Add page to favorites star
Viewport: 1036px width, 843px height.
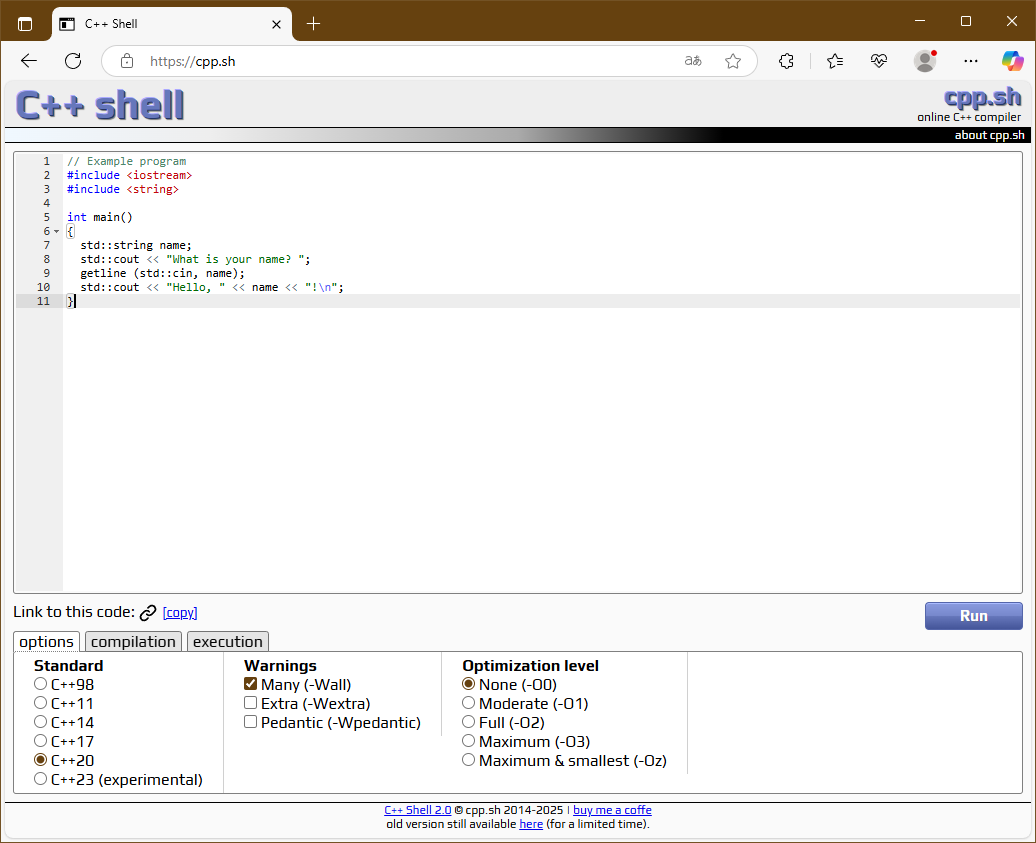(x=733, y=61)
